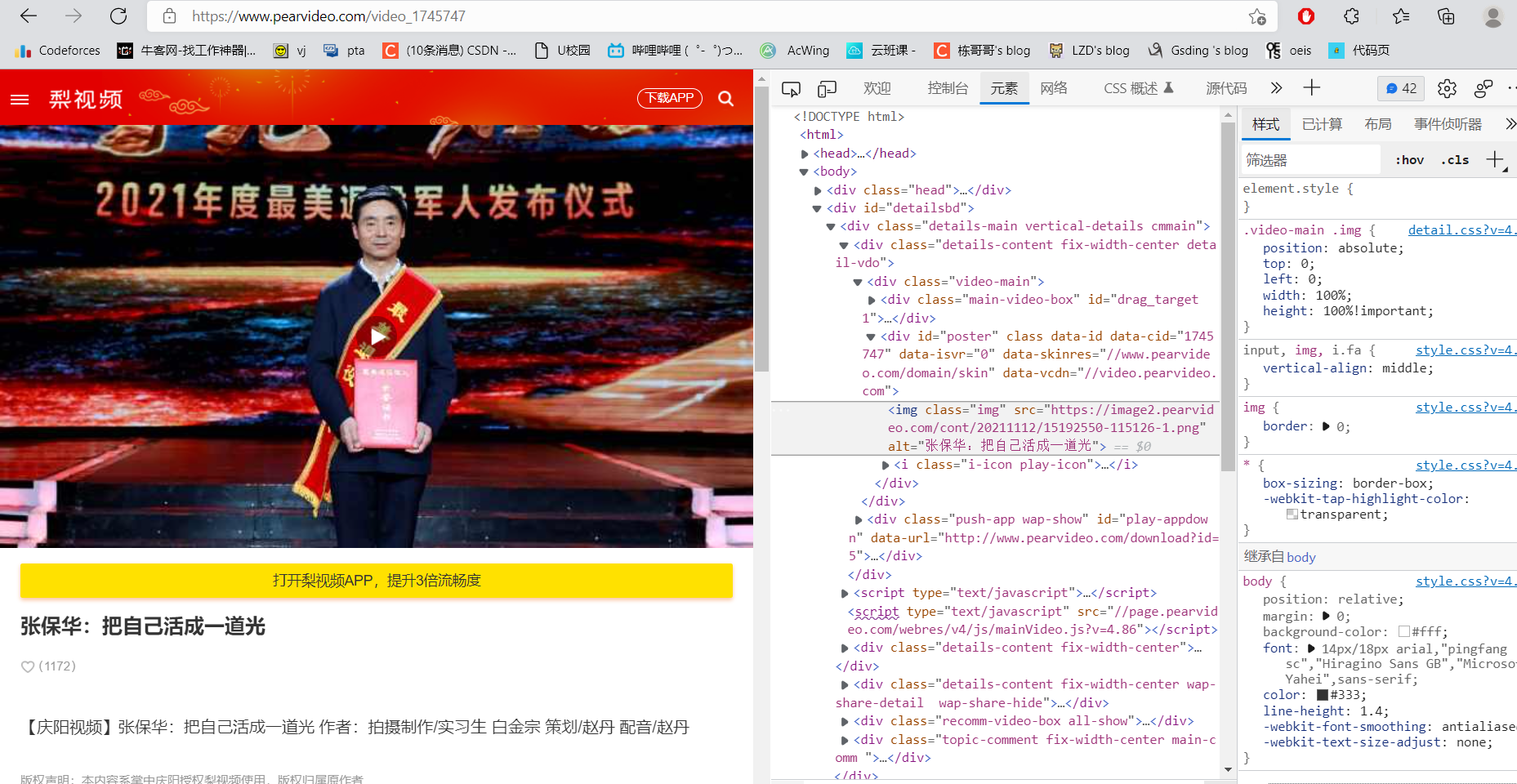Viewport: 1517px width, 784px height.
Task: Toggle the .cls class editor
Action: [1455, 160]
